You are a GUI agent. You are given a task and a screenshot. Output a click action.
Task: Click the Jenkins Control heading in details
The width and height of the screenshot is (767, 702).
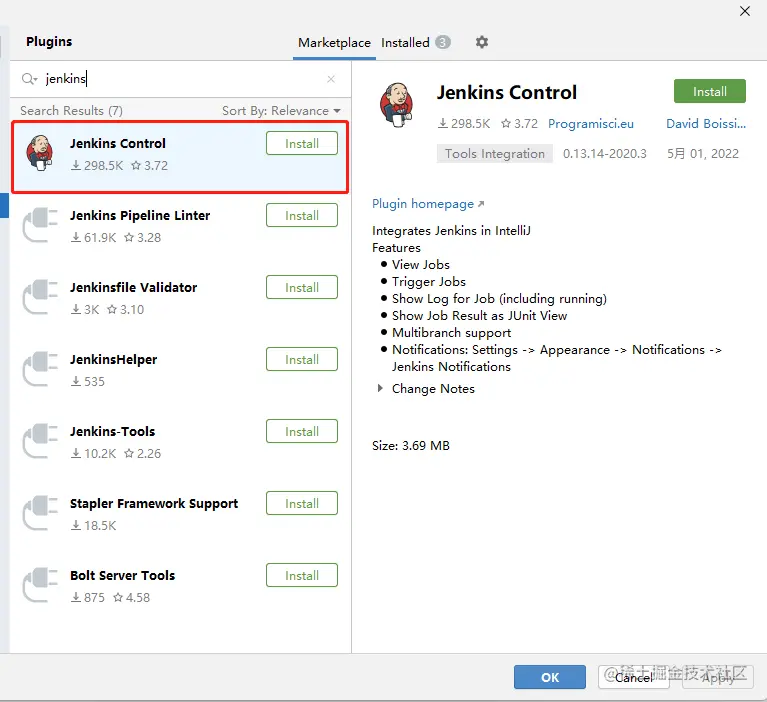(507, 92)
